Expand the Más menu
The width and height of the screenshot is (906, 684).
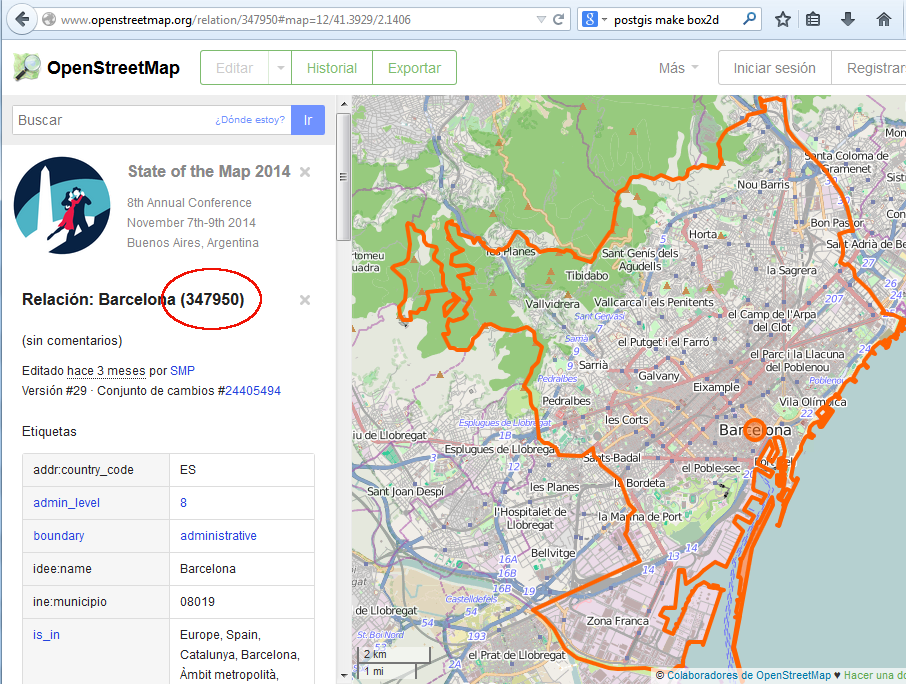point(678,68)
